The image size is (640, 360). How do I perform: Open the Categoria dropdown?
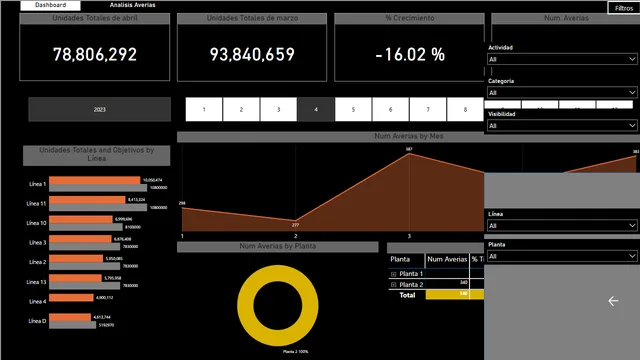562,93
